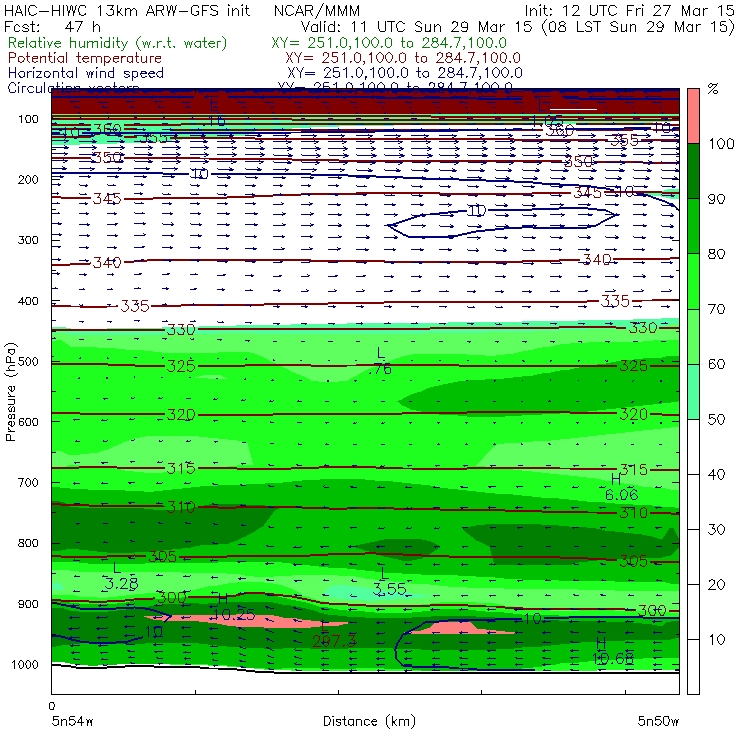Click the colorbar '60' label
Screen dimensions: 740x740
716,364
